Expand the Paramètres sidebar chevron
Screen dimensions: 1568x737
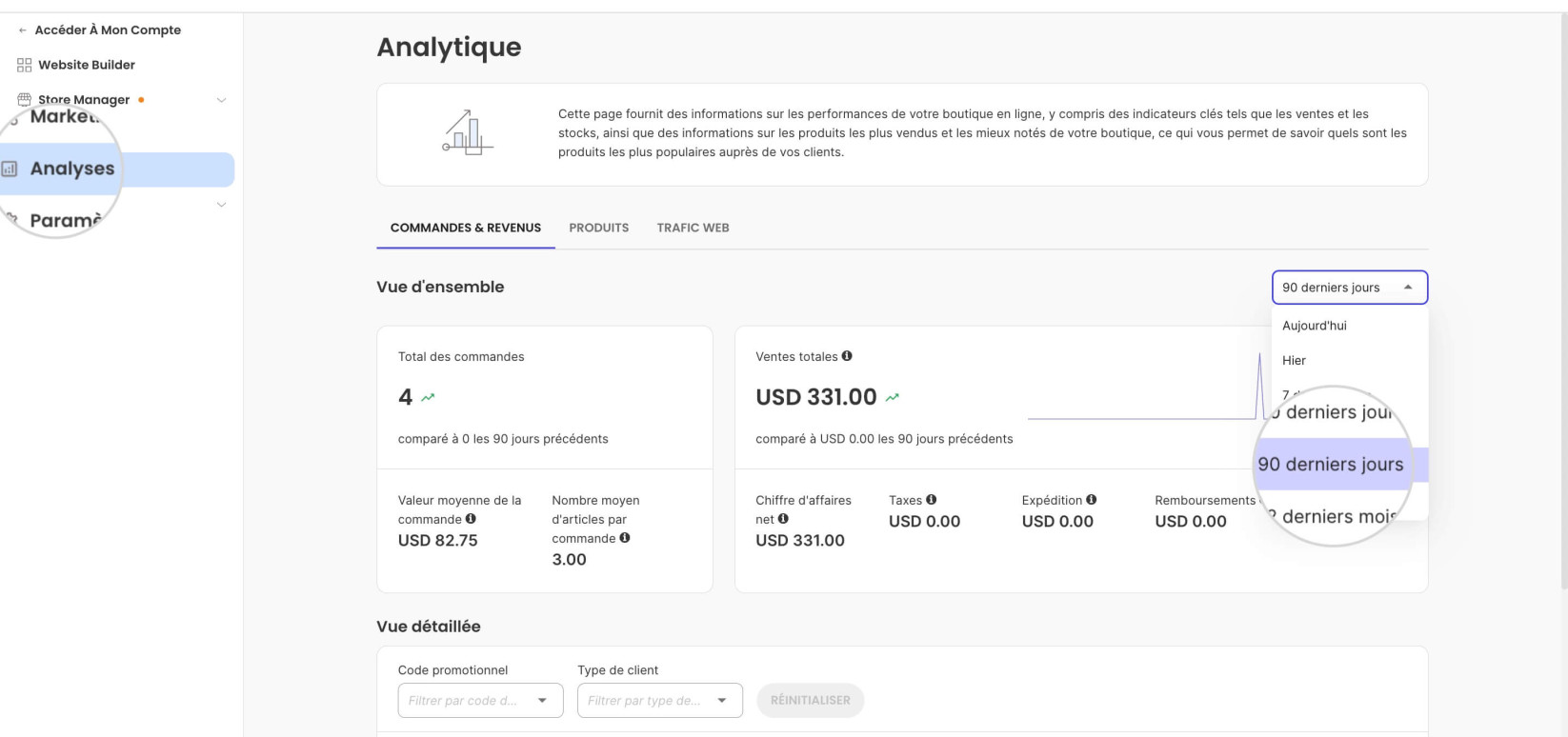tap(221, 205)
